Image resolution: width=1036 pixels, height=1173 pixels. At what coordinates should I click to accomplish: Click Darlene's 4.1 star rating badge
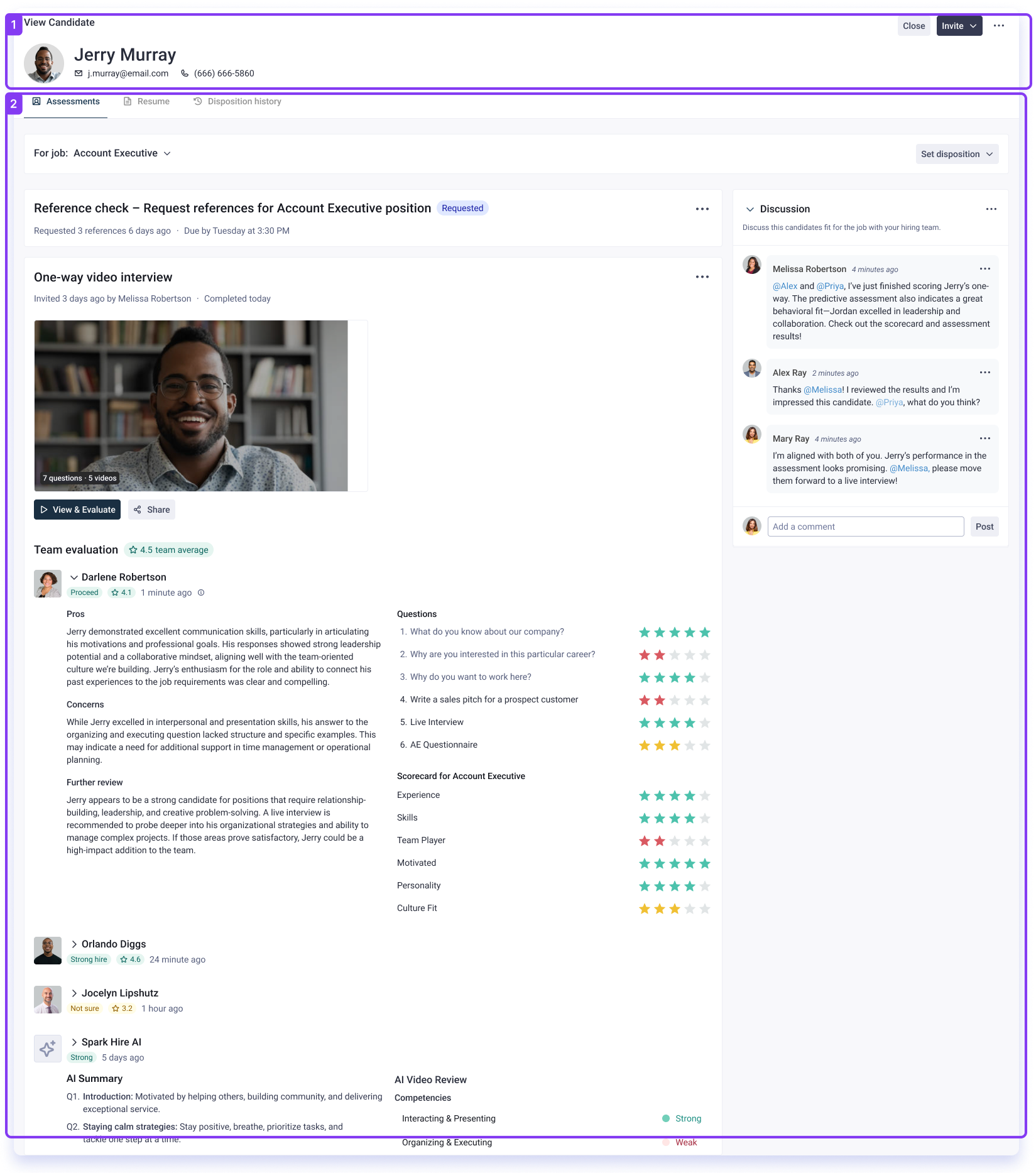pyautogui.click(x=121, y=592)
